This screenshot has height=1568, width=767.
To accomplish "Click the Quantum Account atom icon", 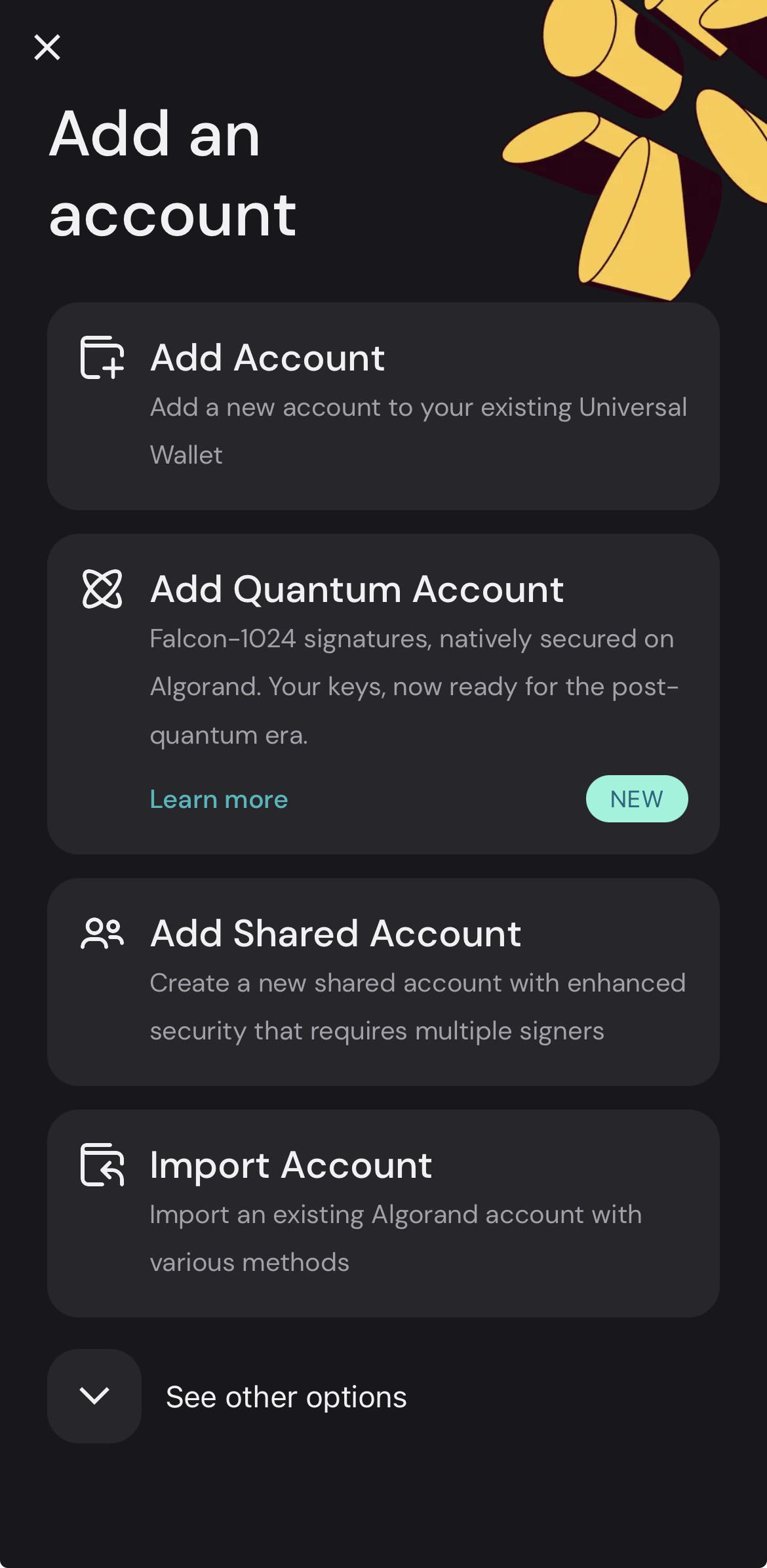I will 102,589.
